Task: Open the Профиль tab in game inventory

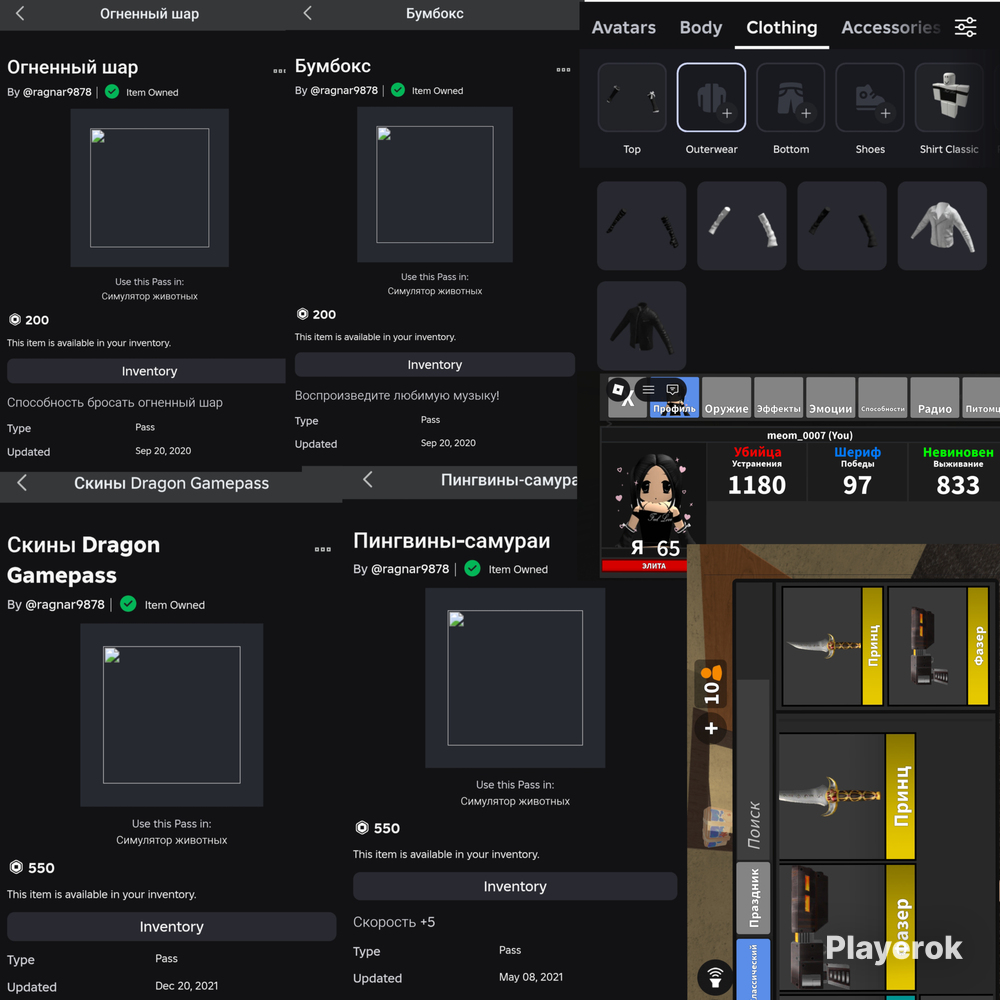Action: click(674, 398)
